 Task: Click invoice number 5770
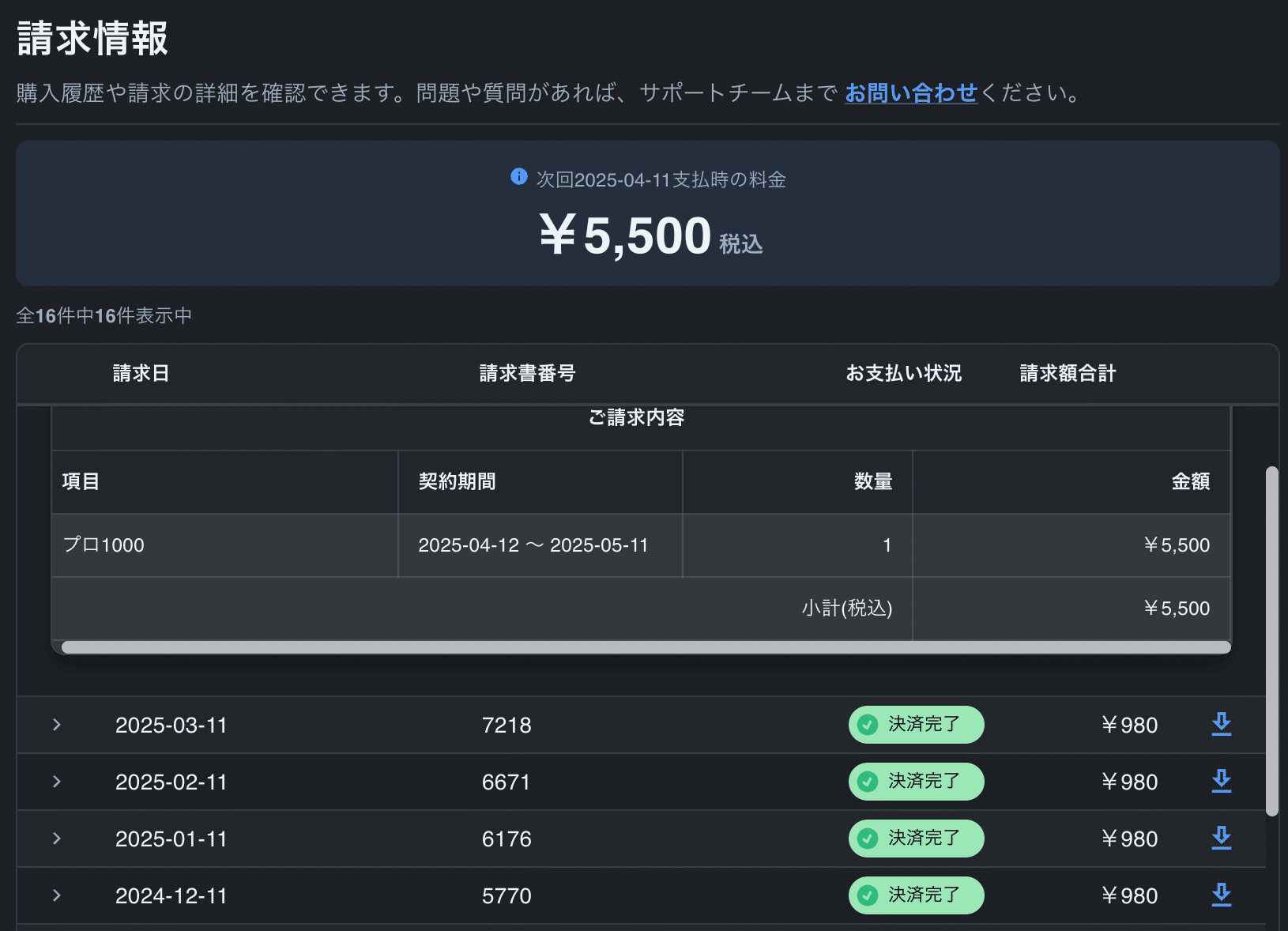click(507, 895)
